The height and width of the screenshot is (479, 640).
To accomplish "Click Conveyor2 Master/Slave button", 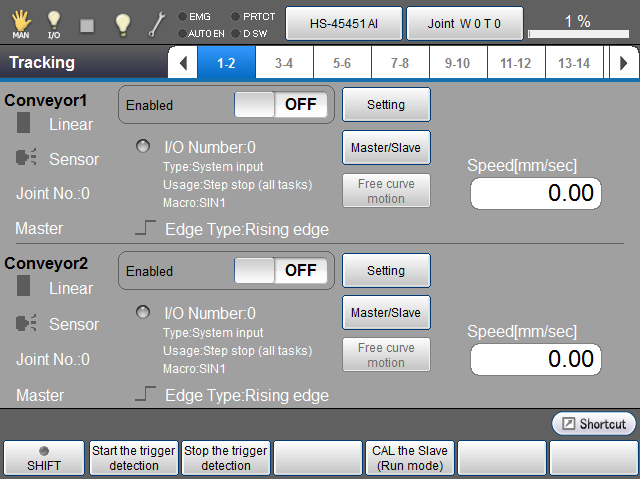I will click(x=386, y=313).
